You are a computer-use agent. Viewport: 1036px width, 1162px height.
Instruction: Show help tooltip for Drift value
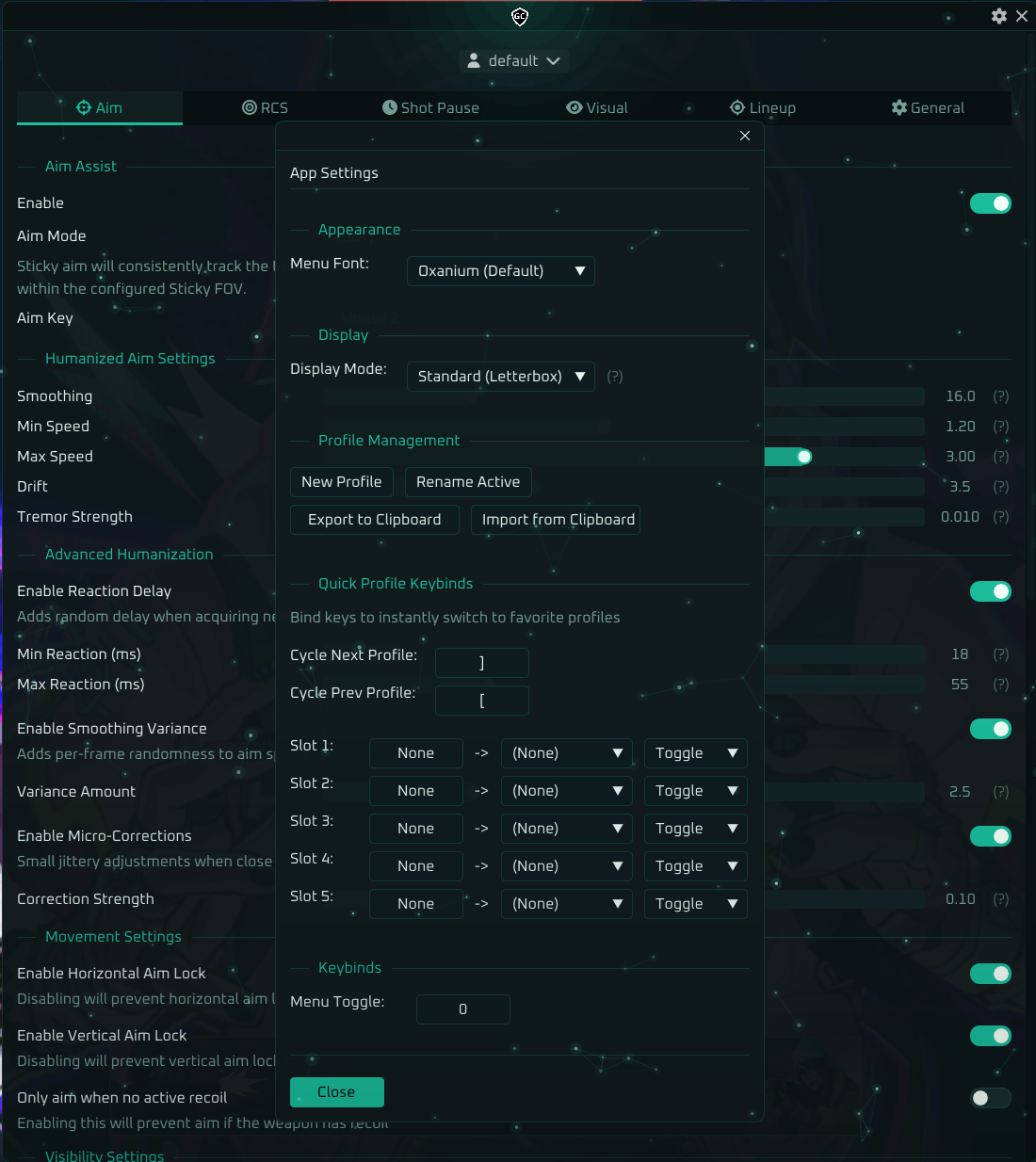1001,487
